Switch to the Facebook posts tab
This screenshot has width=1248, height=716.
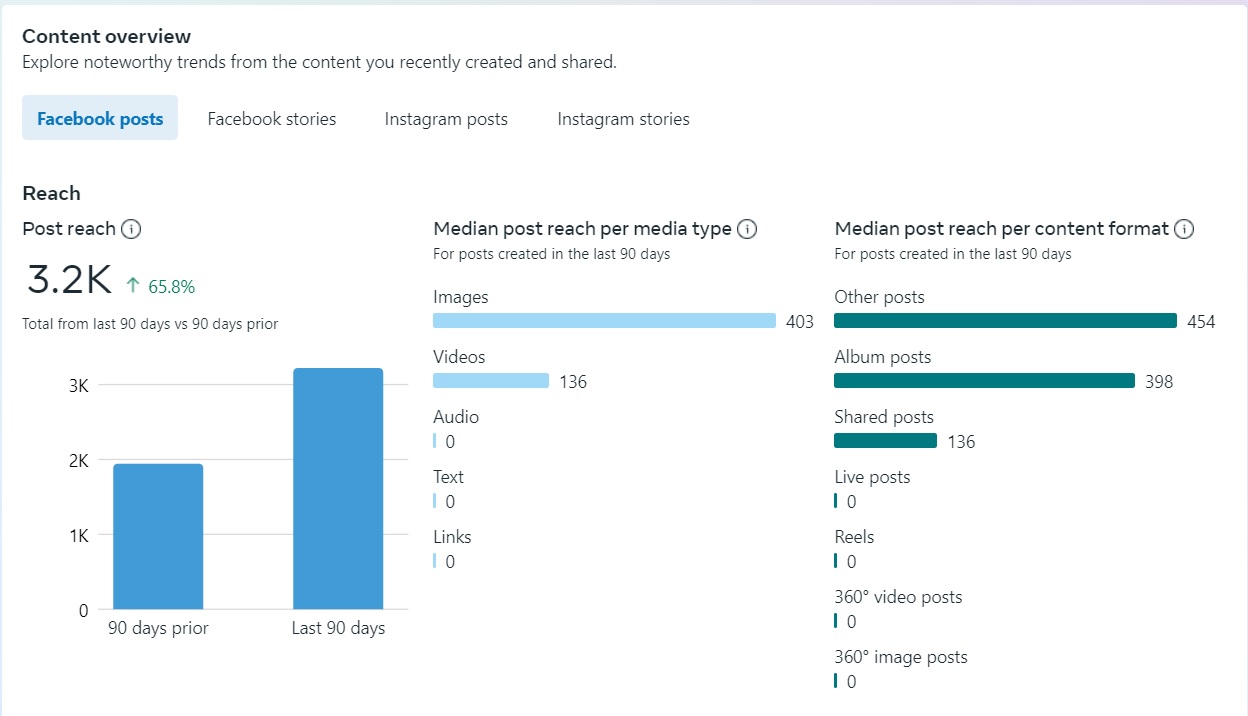(100, 119)
